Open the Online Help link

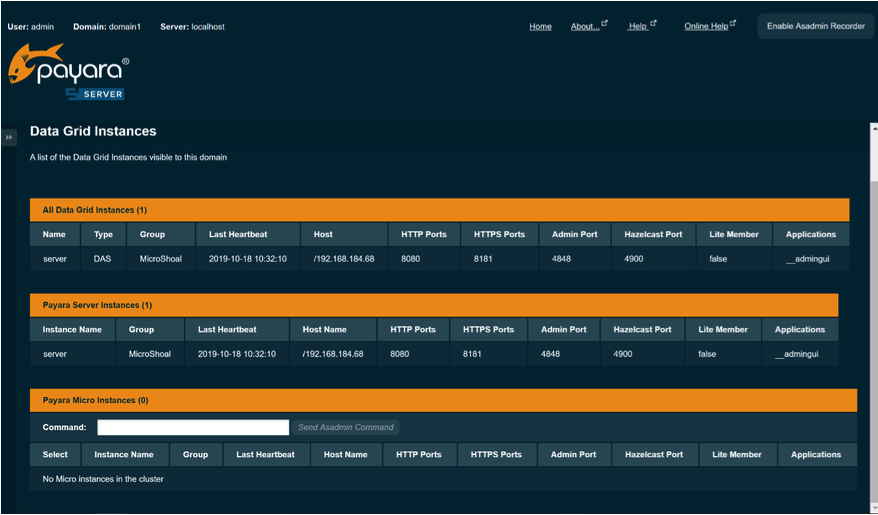[705, 27]
